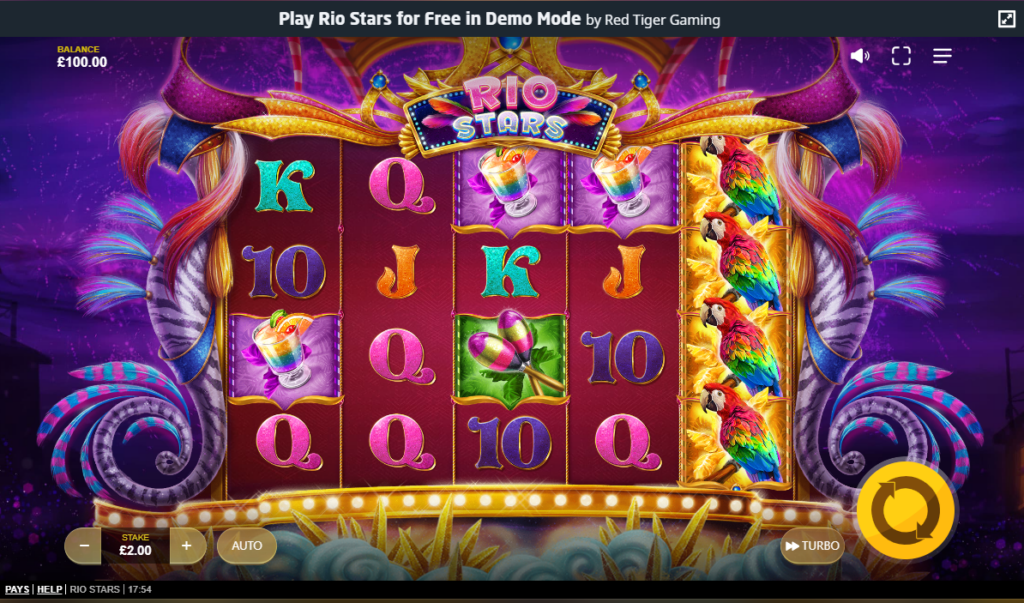The width and height of the screenshot is (1024, 603).
Task: Enable TURBO mode
Action: [812, 546]
